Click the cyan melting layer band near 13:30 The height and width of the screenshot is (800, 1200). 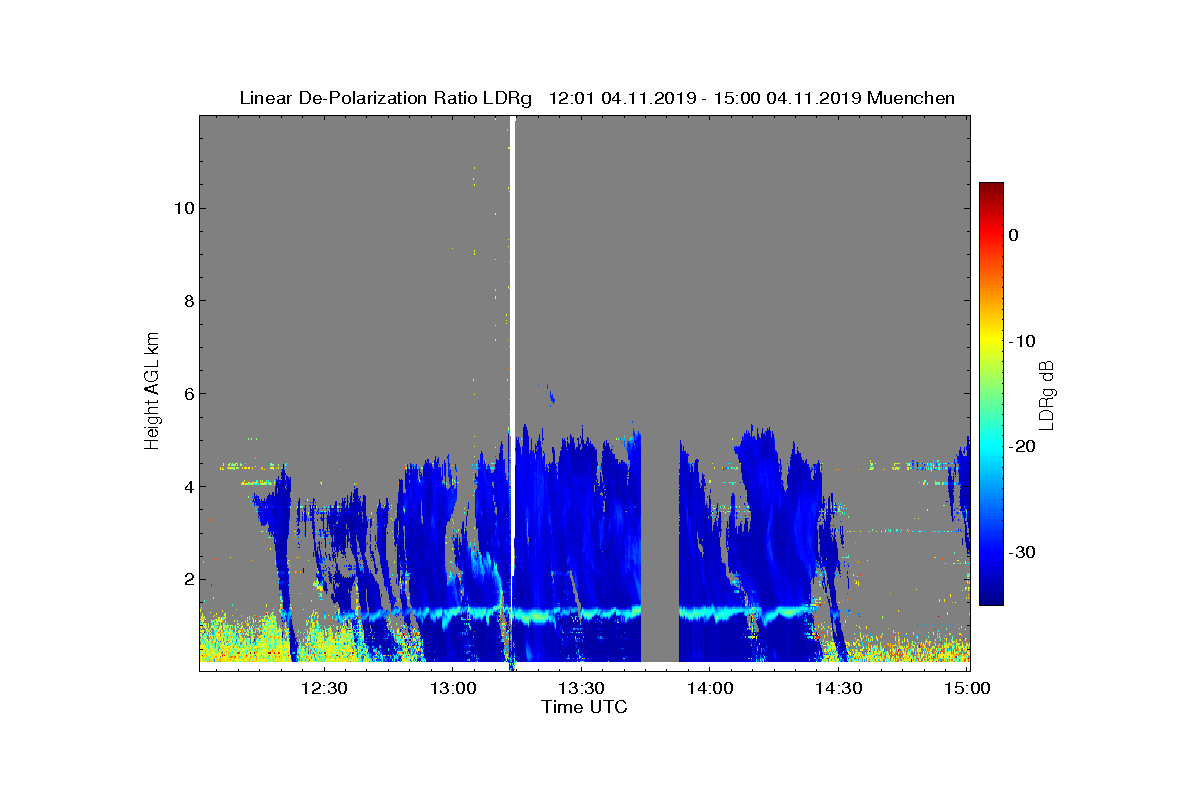click(x=581, y=612)
